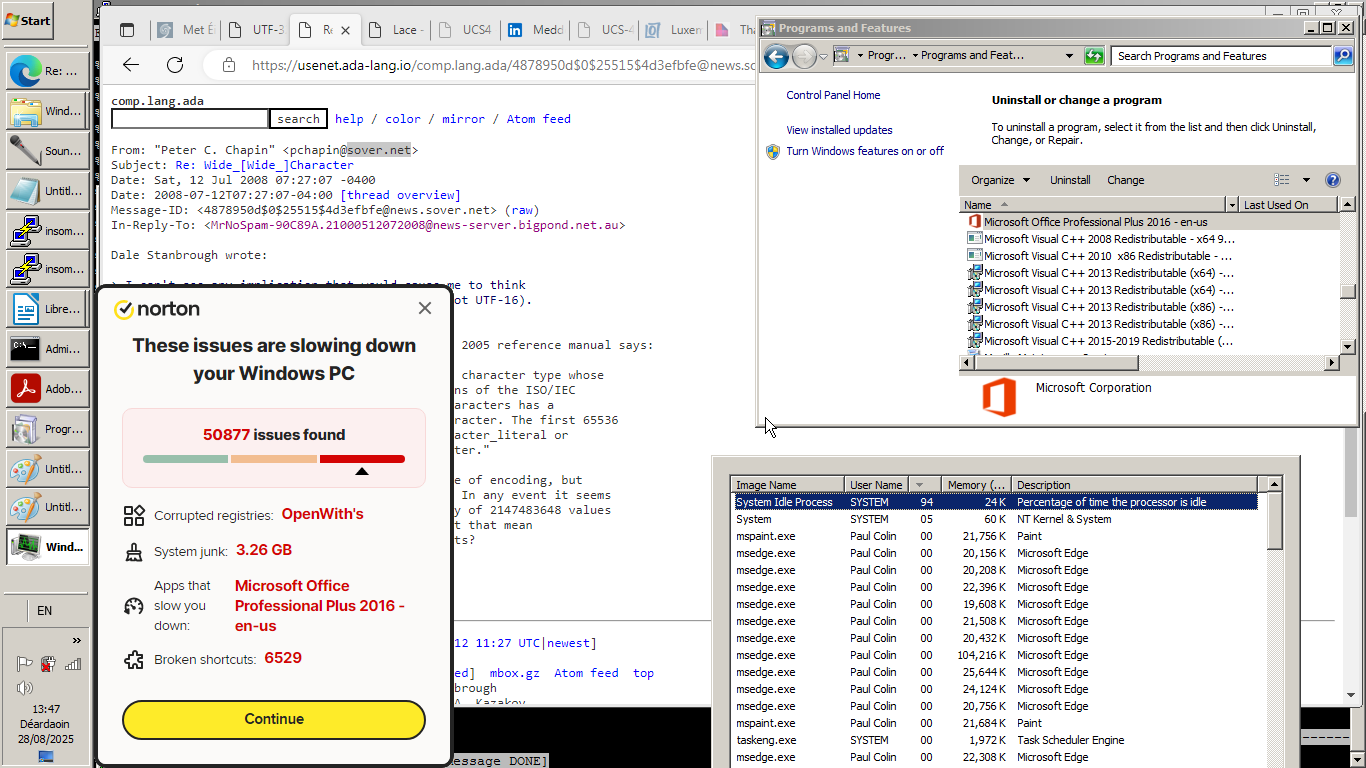Sort Task Manager by Memory column
1366x768 pixels.
pyautogui.click(x=976, y=485)
